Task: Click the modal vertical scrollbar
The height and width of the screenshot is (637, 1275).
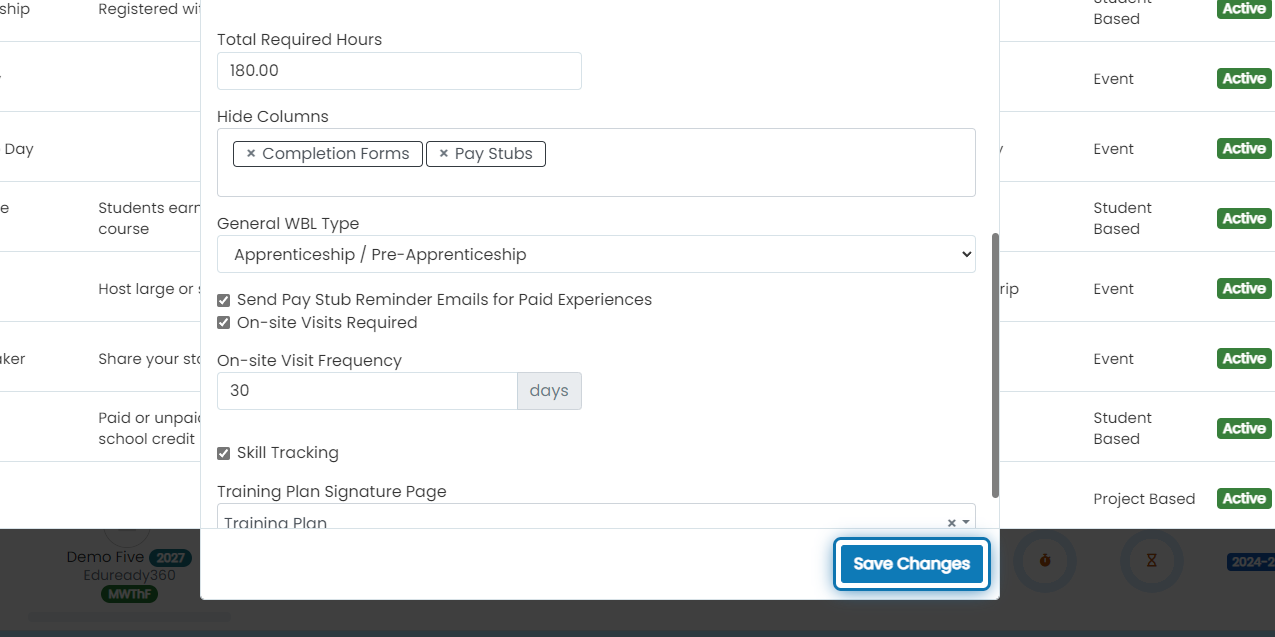Action: pyautogui.click(x=995, y=365)
